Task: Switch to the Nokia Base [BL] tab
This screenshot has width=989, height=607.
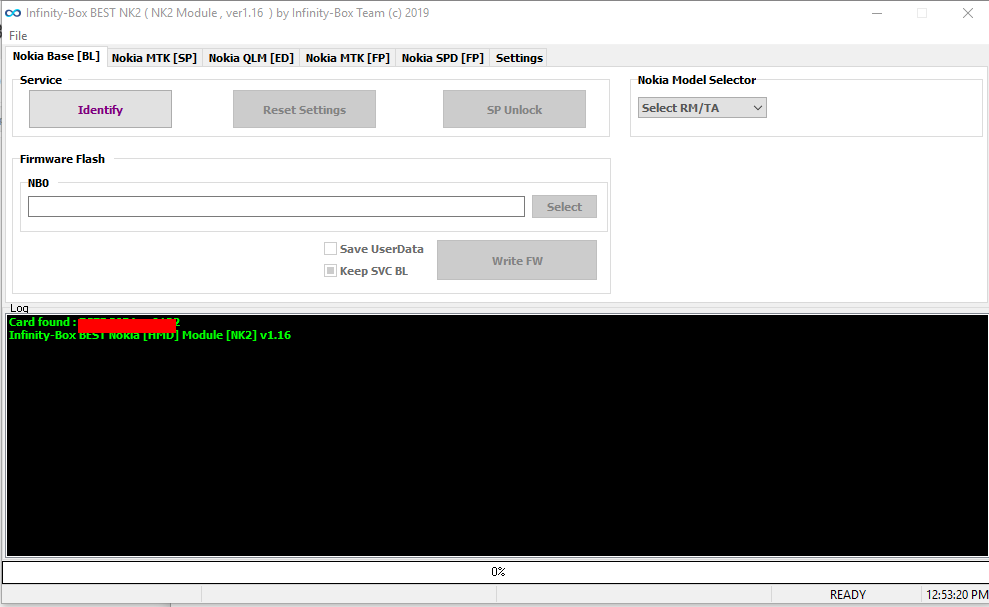Action: click(56, 57)
